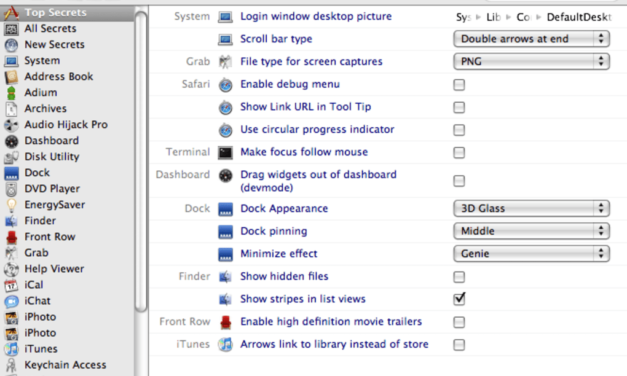This screenshot has height=376, width=627.
Task: Select the Adium duck icon in sidebar
Action: [x=11, y=93]
